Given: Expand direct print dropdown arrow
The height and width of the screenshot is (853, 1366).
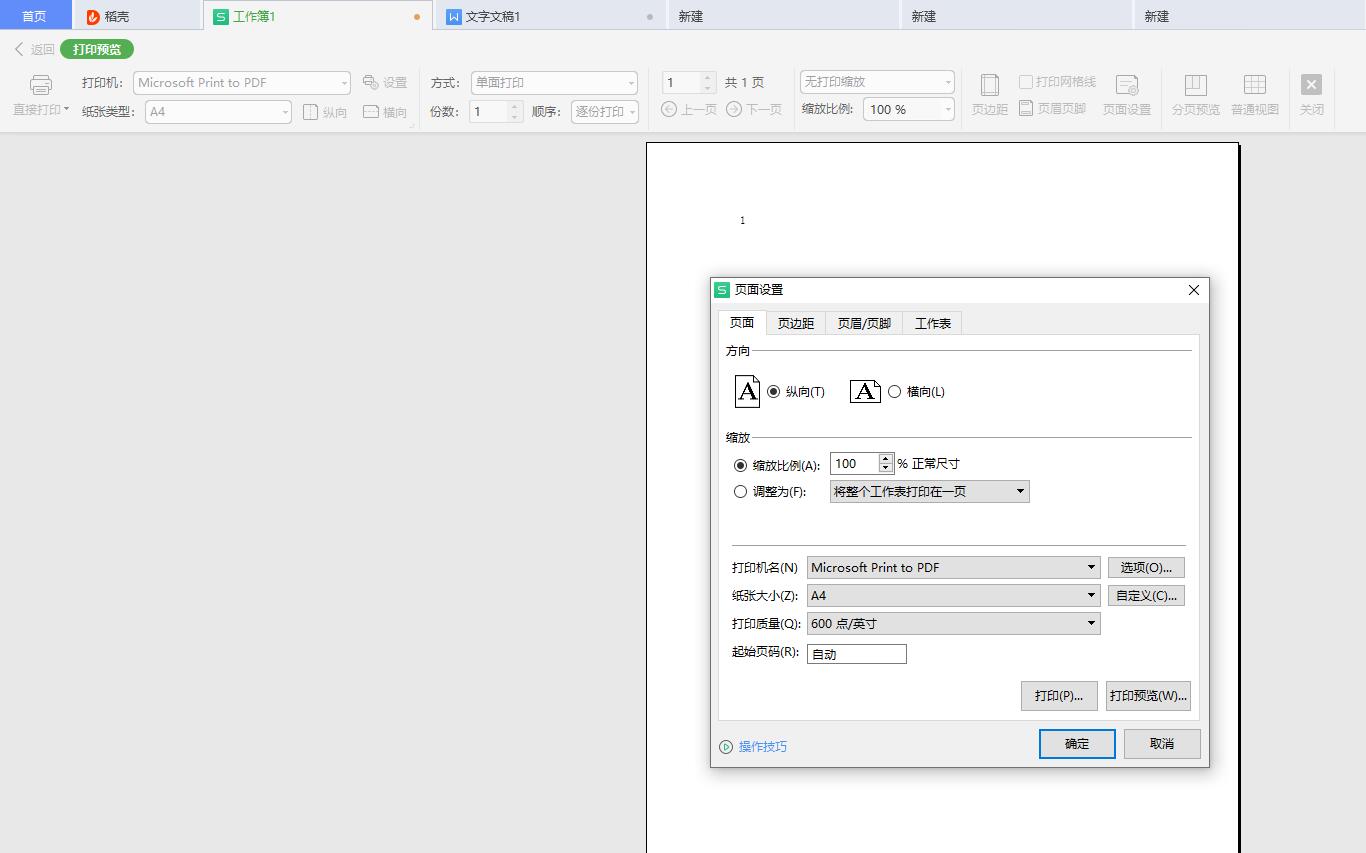Looking at the screenshot, I should (x=66, y=109).
